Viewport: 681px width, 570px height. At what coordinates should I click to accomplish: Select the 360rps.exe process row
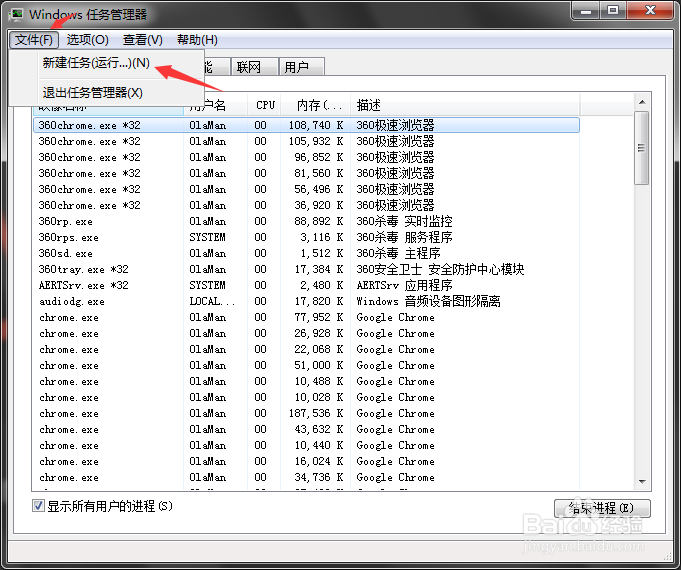tap(306, 237)
